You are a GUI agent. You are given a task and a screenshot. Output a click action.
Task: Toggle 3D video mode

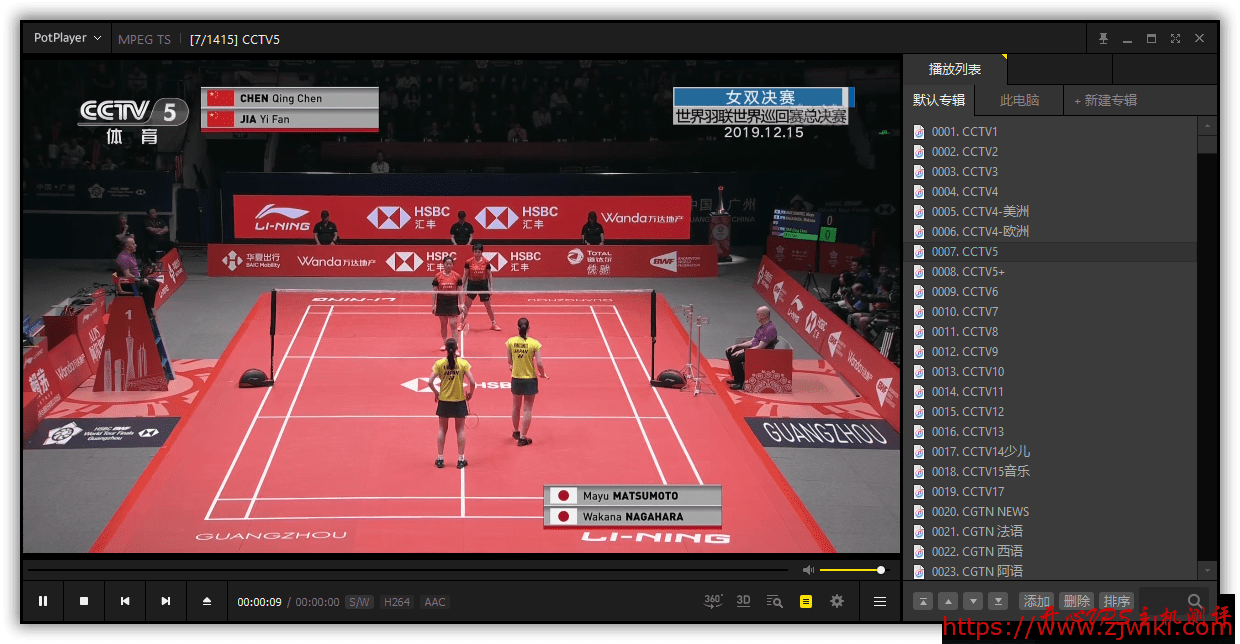coord(743,601)
